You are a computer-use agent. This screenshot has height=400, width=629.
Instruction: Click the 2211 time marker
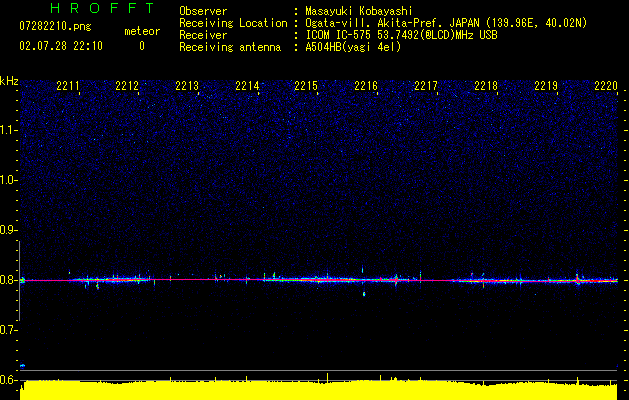[x=68, y=86]
